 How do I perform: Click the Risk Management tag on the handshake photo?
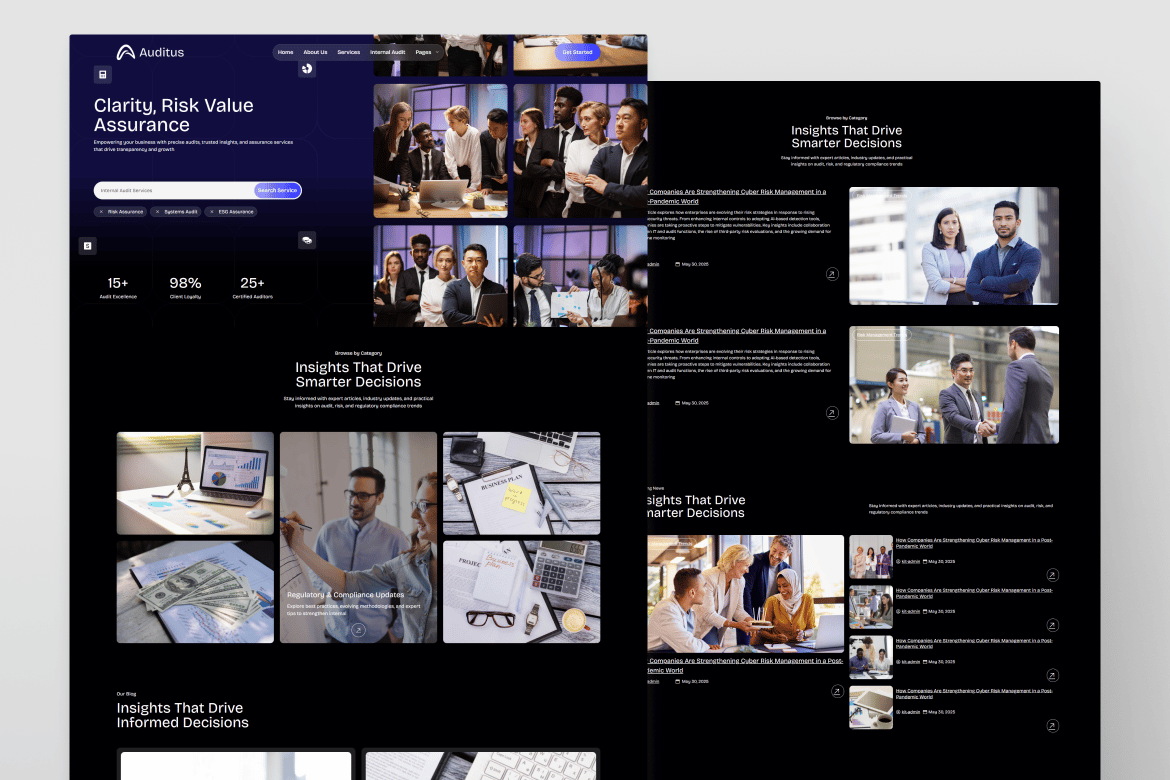[881, 335]
